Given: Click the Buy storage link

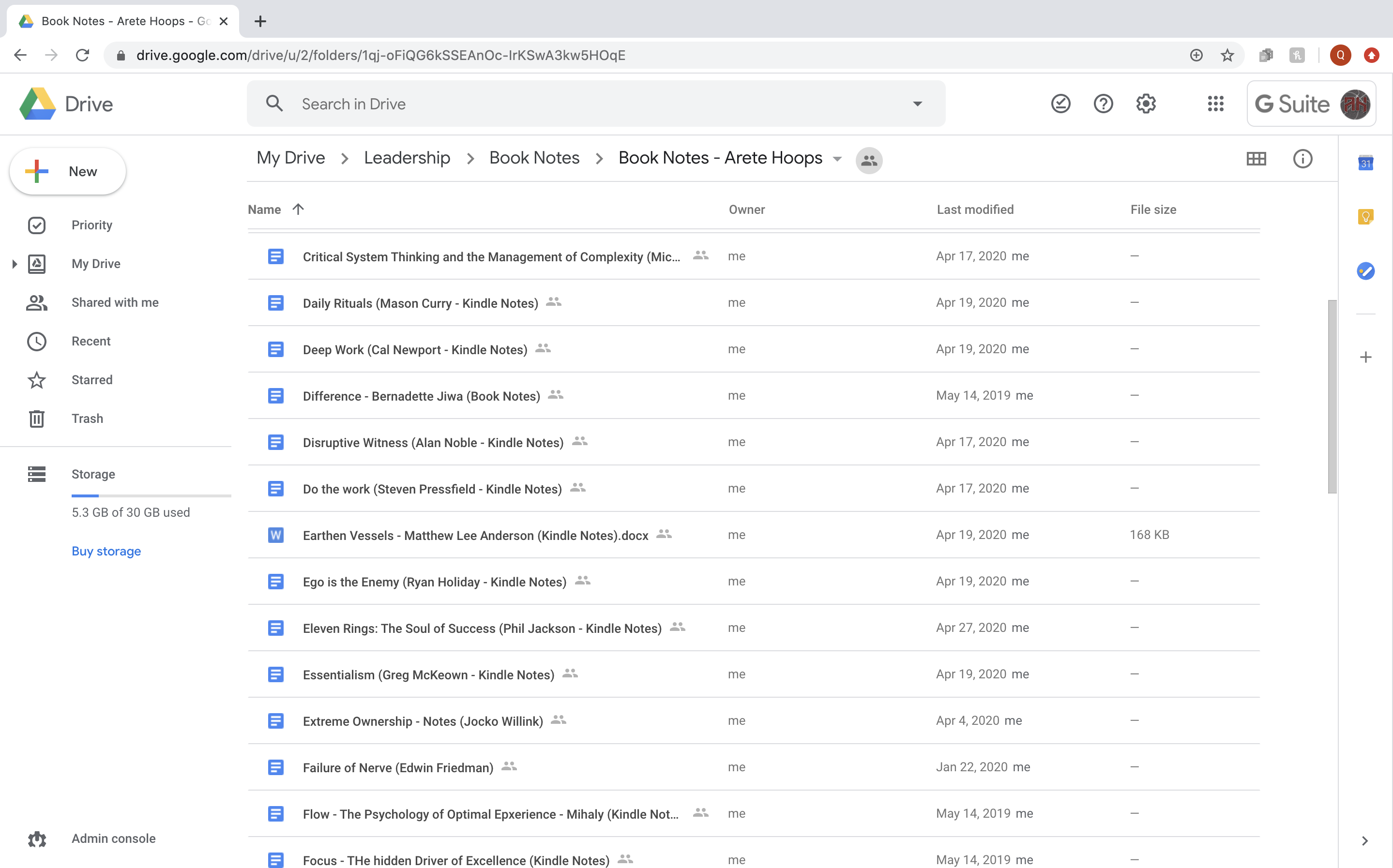Looking at the screenshot, I should tap(106, 551).
